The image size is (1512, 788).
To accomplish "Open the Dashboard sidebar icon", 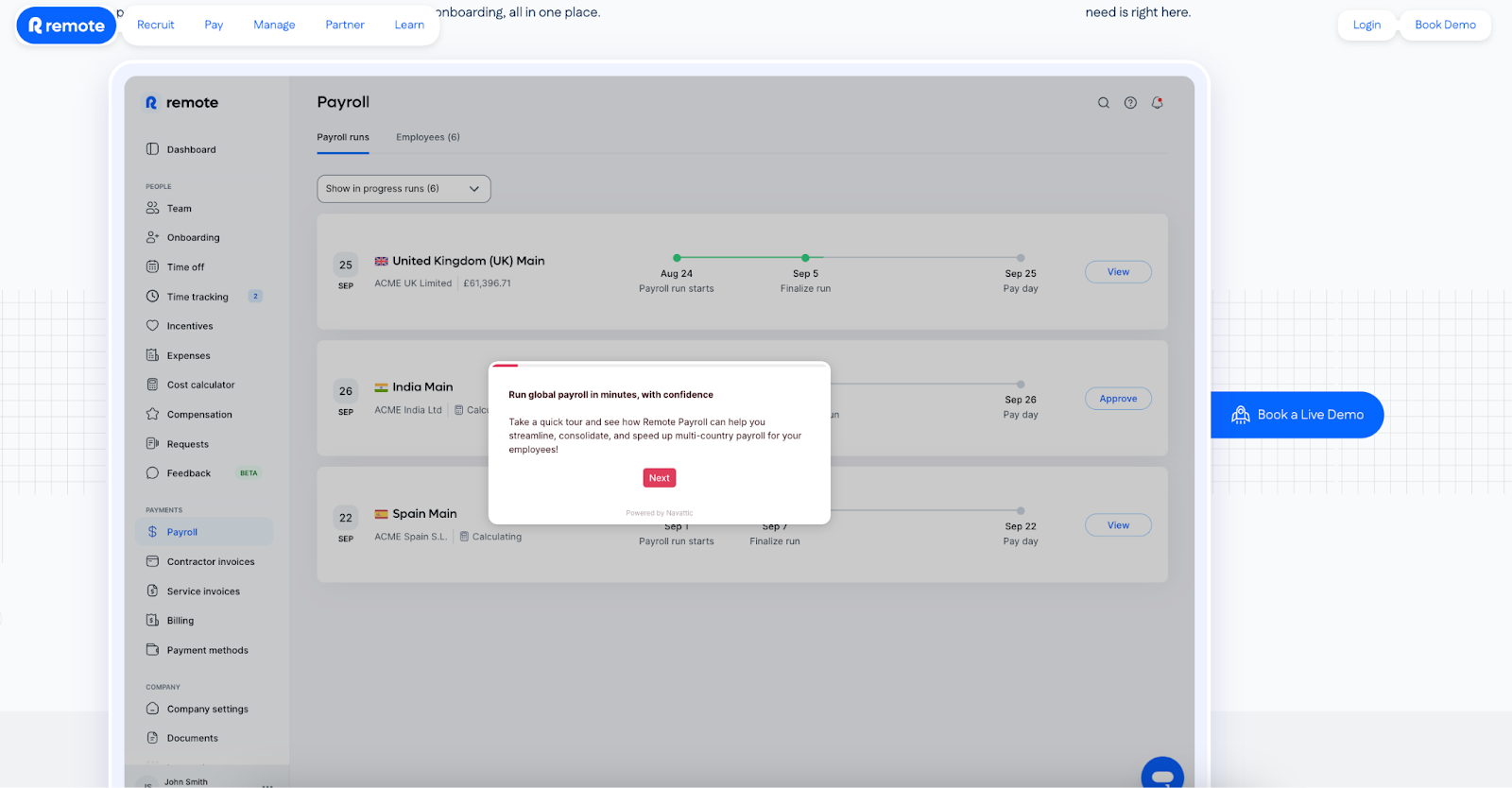I will click(152, 149).
